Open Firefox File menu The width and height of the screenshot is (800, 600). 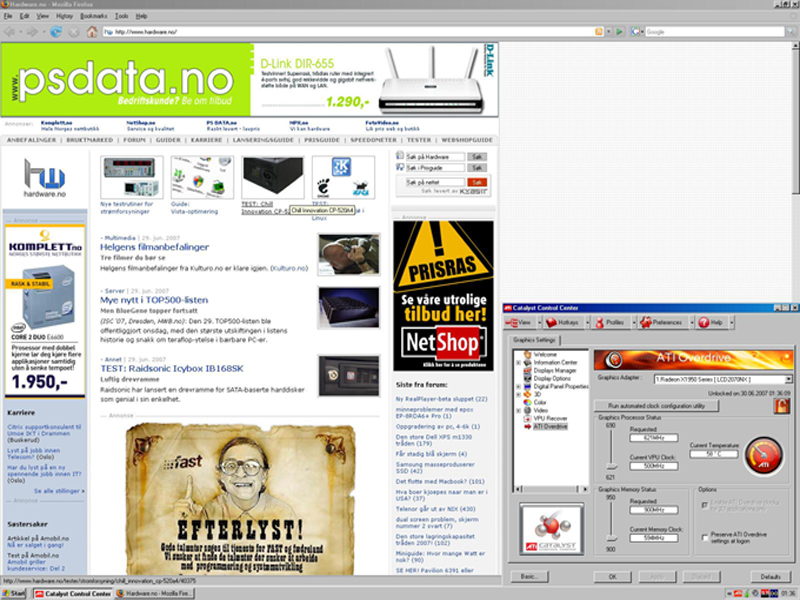click(8, 16)
